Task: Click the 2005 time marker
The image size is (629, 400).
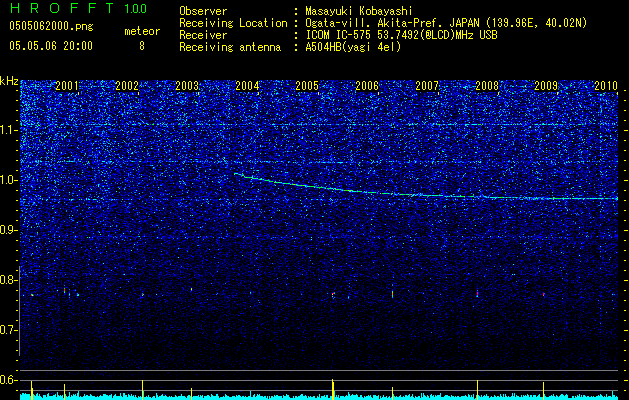Action: tap(307, 85)
